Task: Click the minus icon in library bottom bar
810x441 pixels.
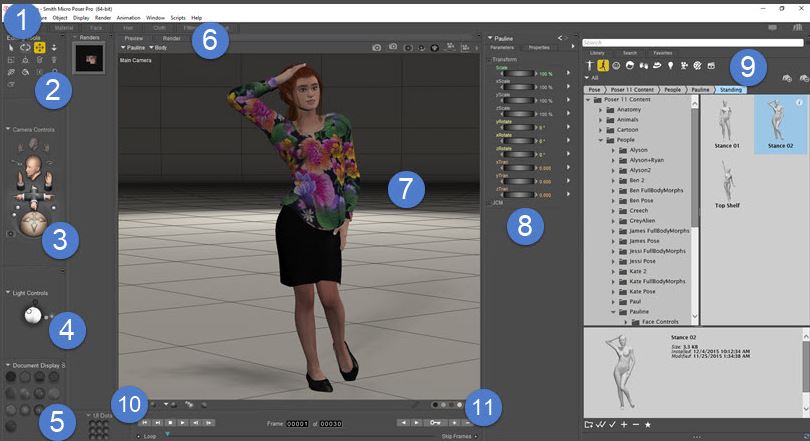Action: coord(636,424)
